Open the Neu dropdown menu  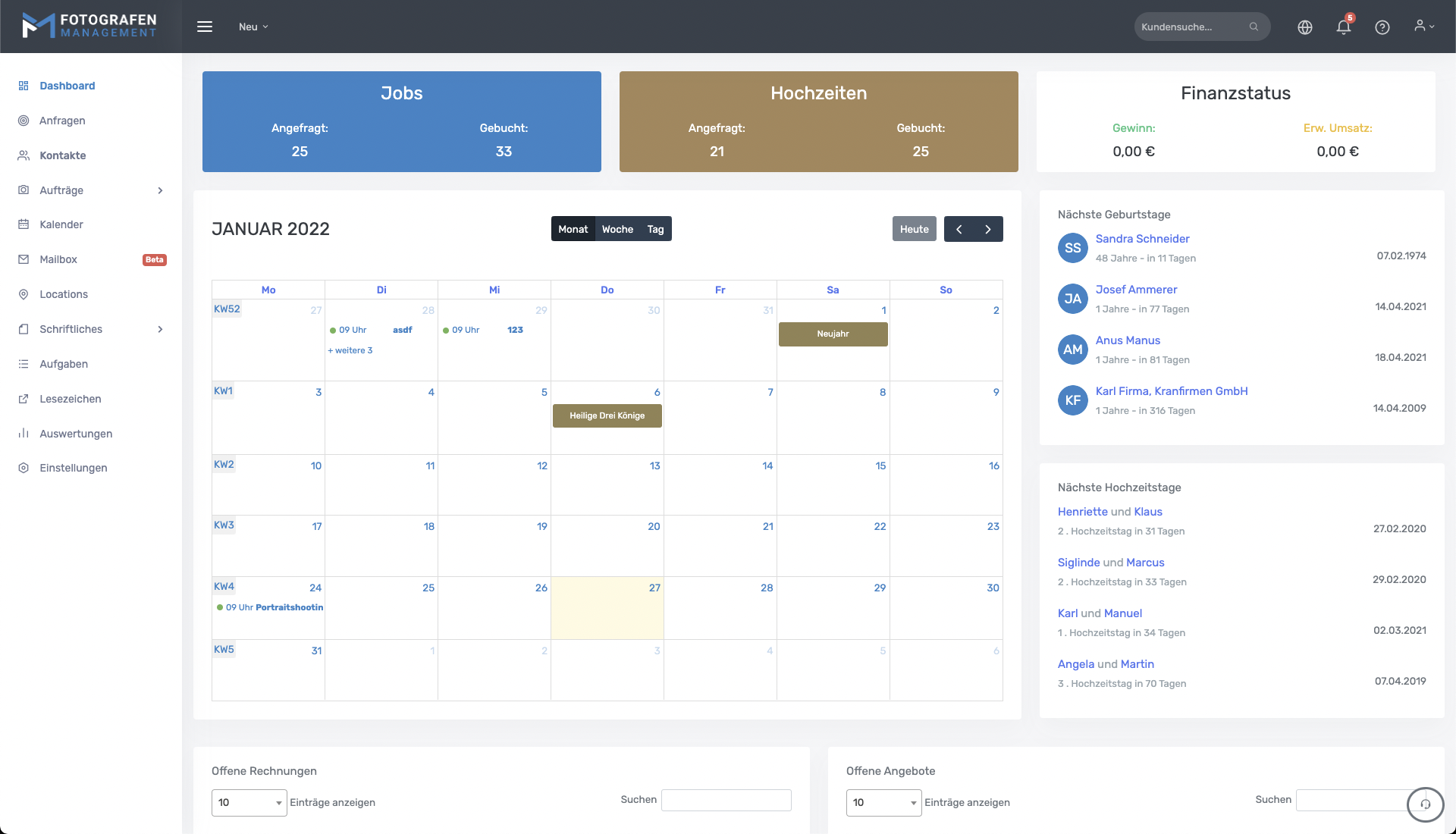point(253,27)
